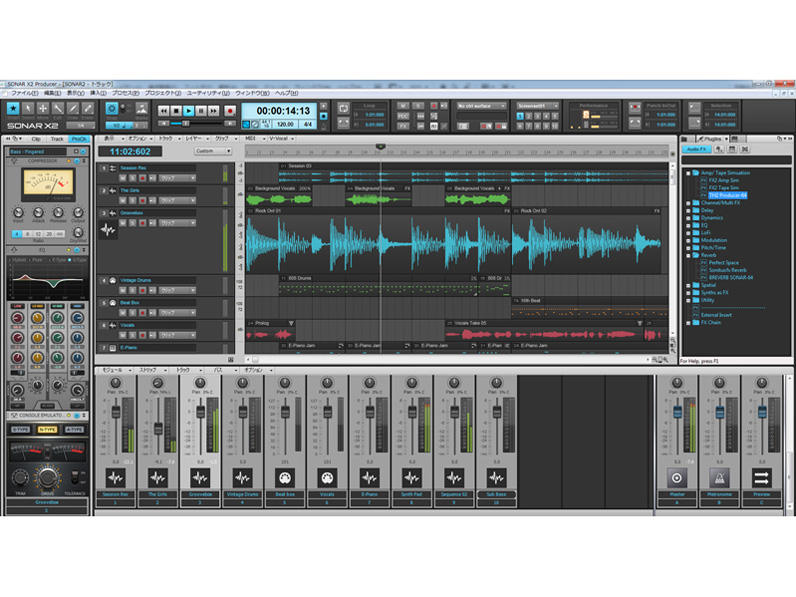Toggle the Loop on/off icon

coord(344,108)
